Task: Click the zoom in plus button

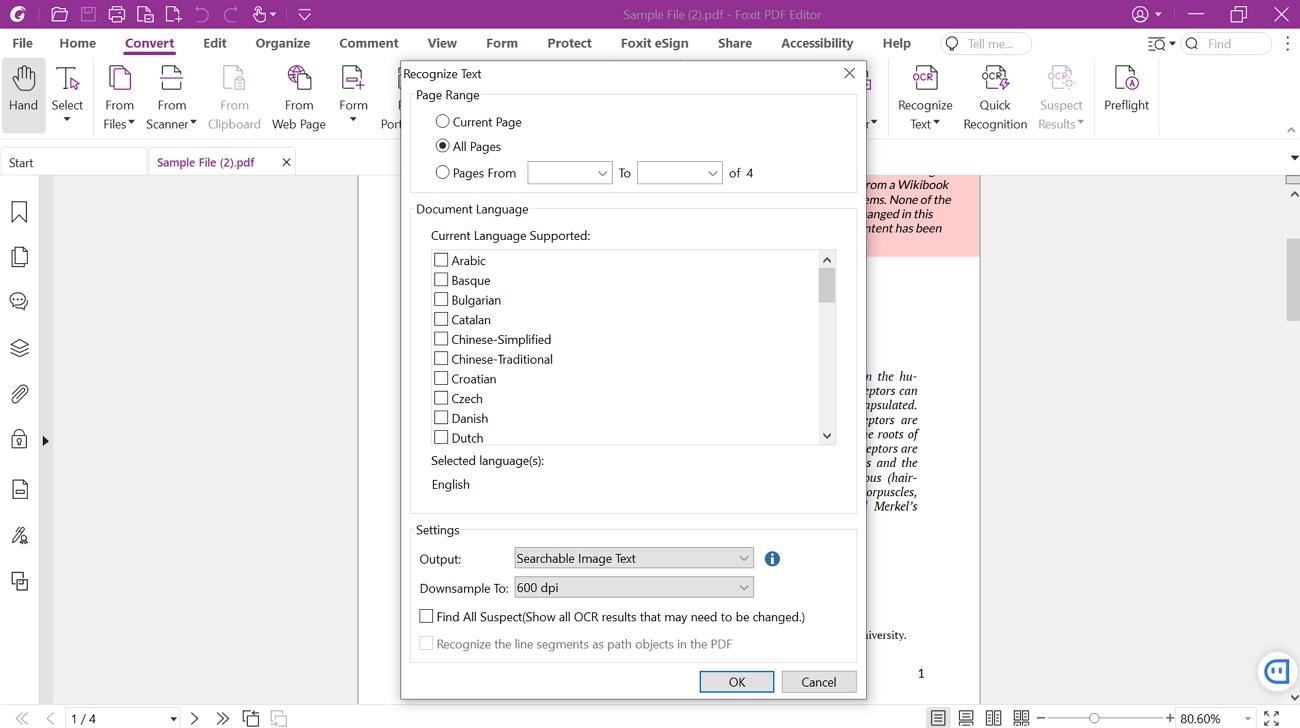Action: point(1170,718)
